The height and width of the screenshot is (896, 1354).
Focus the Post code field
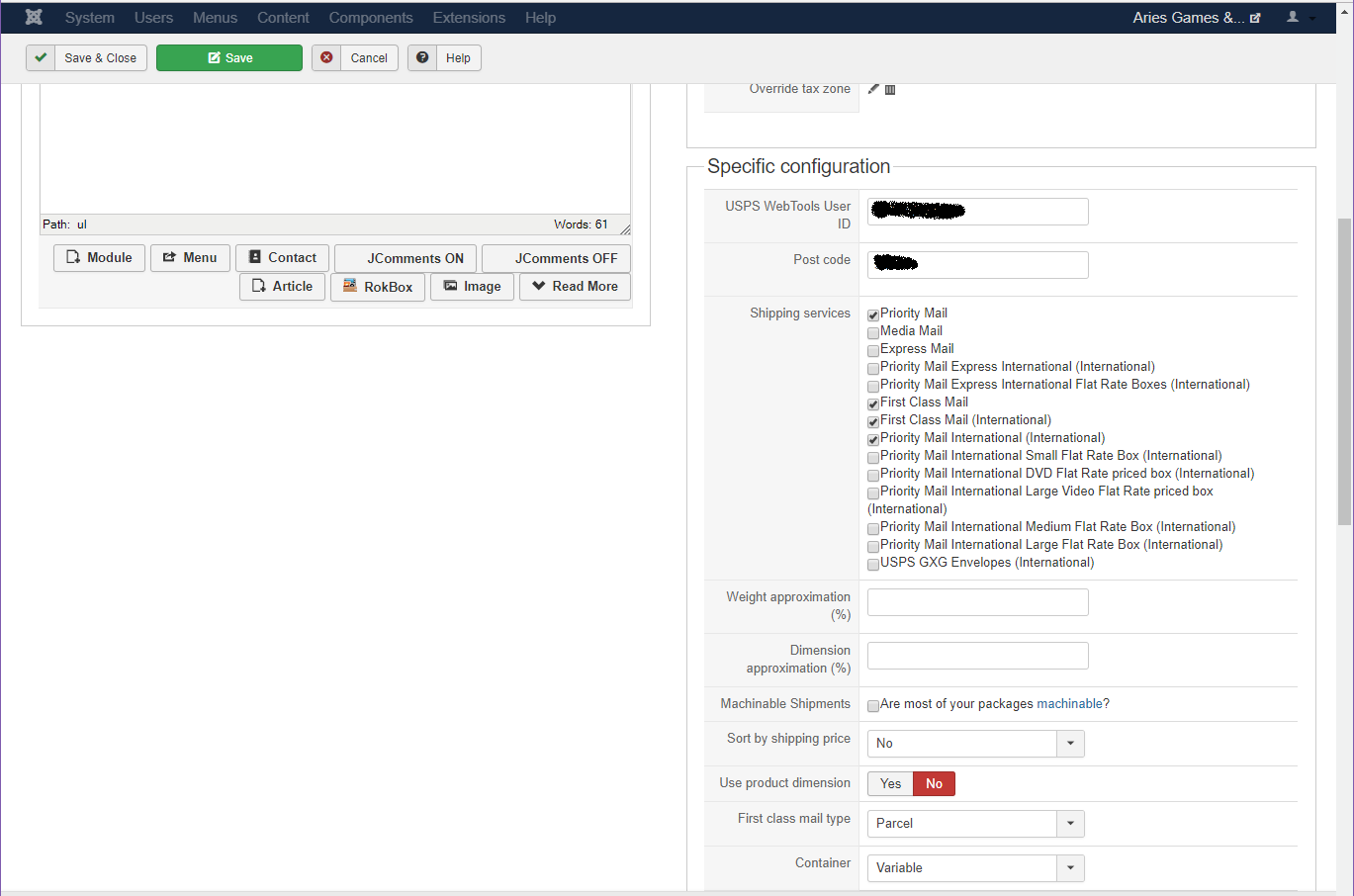pos(978,265)
